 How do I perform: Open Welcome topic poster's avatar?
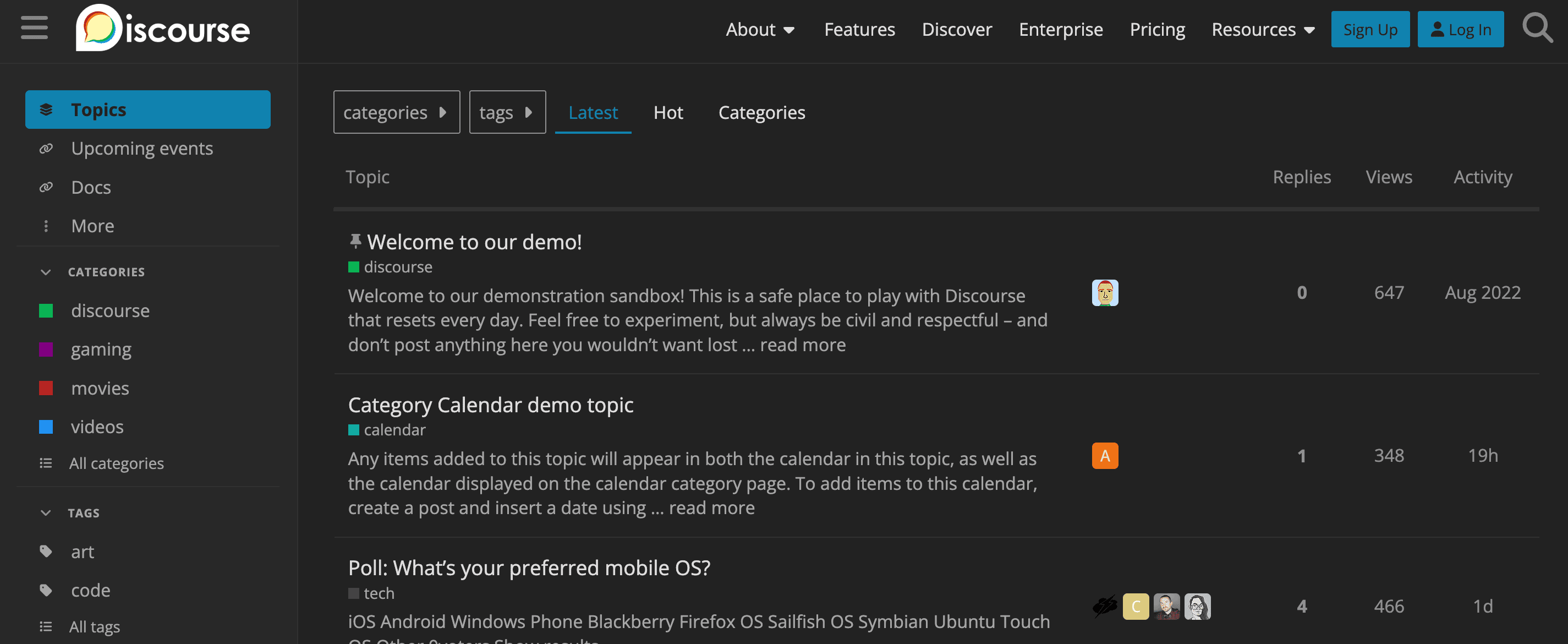click(x=1104, y=293)
